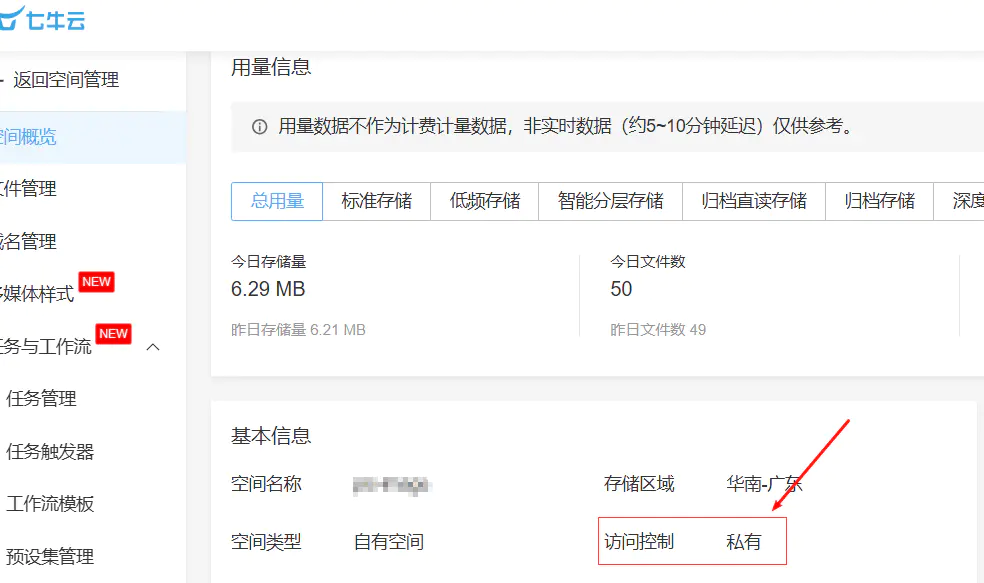
Task: Open 域名管理 in sidebar
Action: tap(28, 241)
